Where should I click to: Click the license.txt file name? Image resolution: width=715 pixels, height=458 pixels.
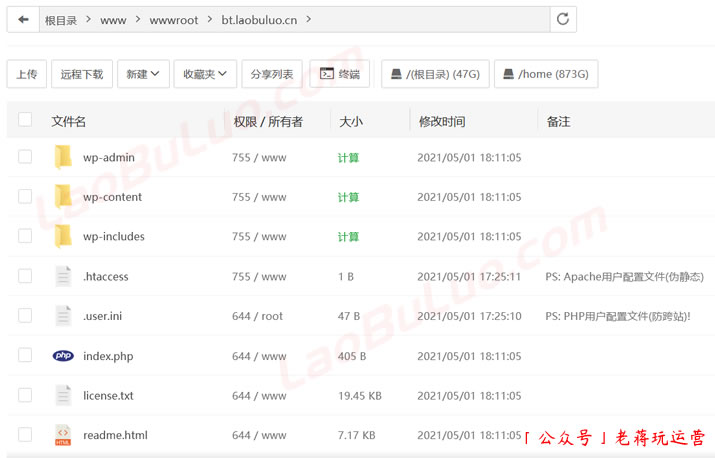(x=109, y=396)
